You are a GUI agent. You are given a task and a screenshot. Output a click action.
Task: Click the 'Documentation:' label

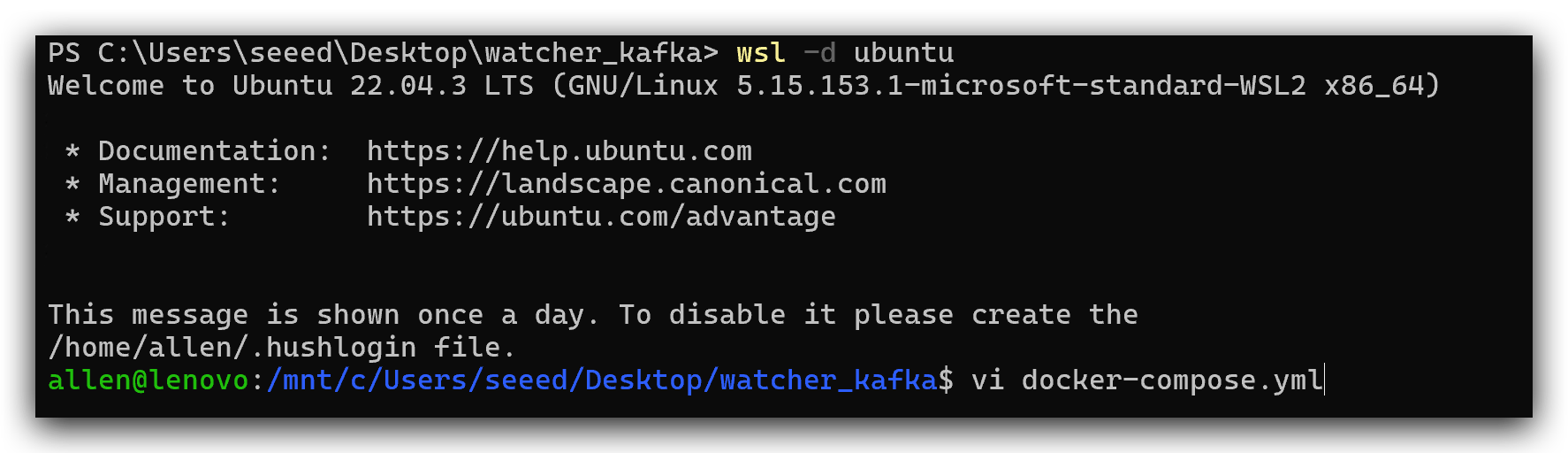(x=215, y=151)
